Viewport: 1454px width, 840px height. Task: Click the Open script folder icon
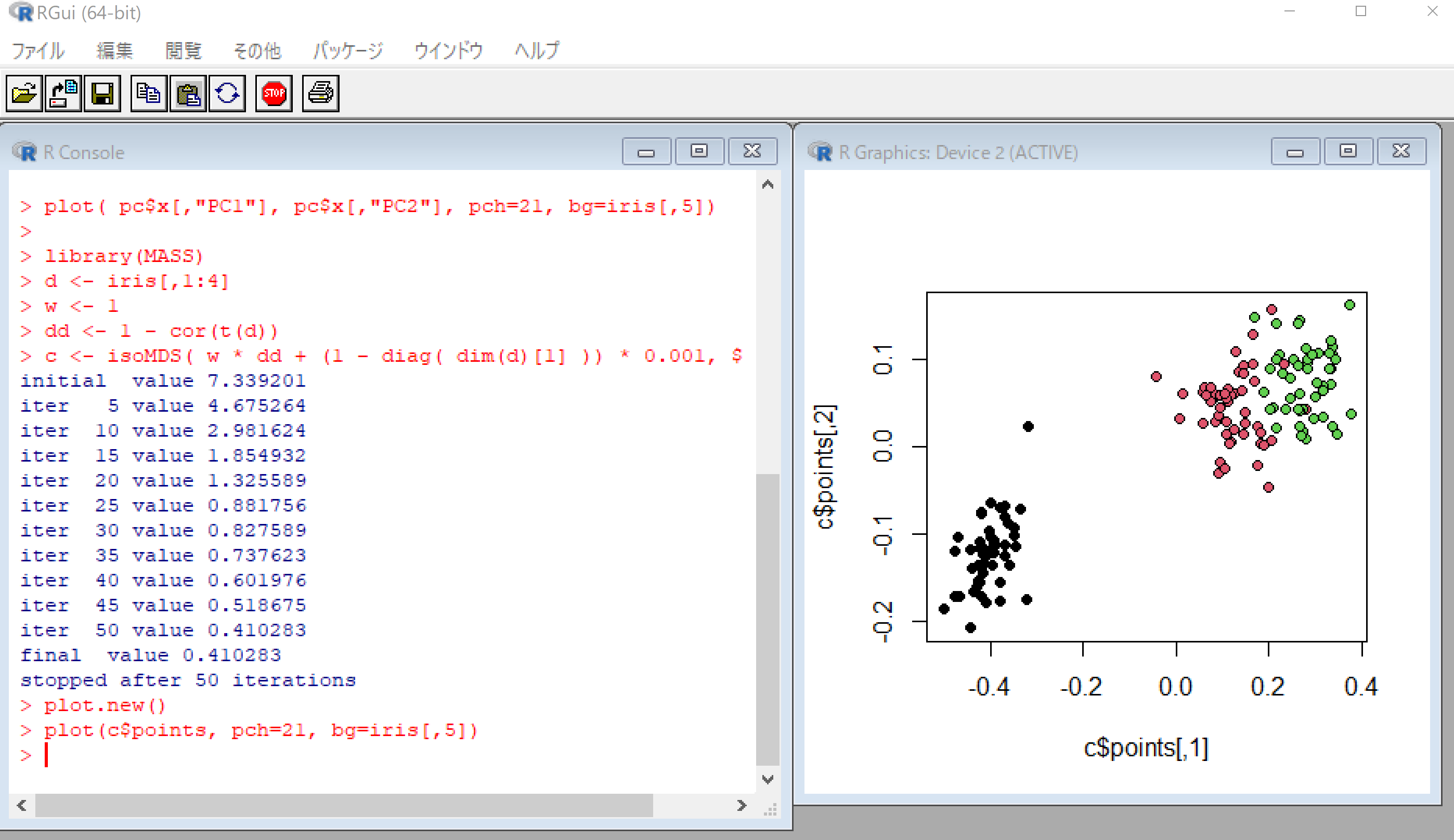(x=24, y=93)
